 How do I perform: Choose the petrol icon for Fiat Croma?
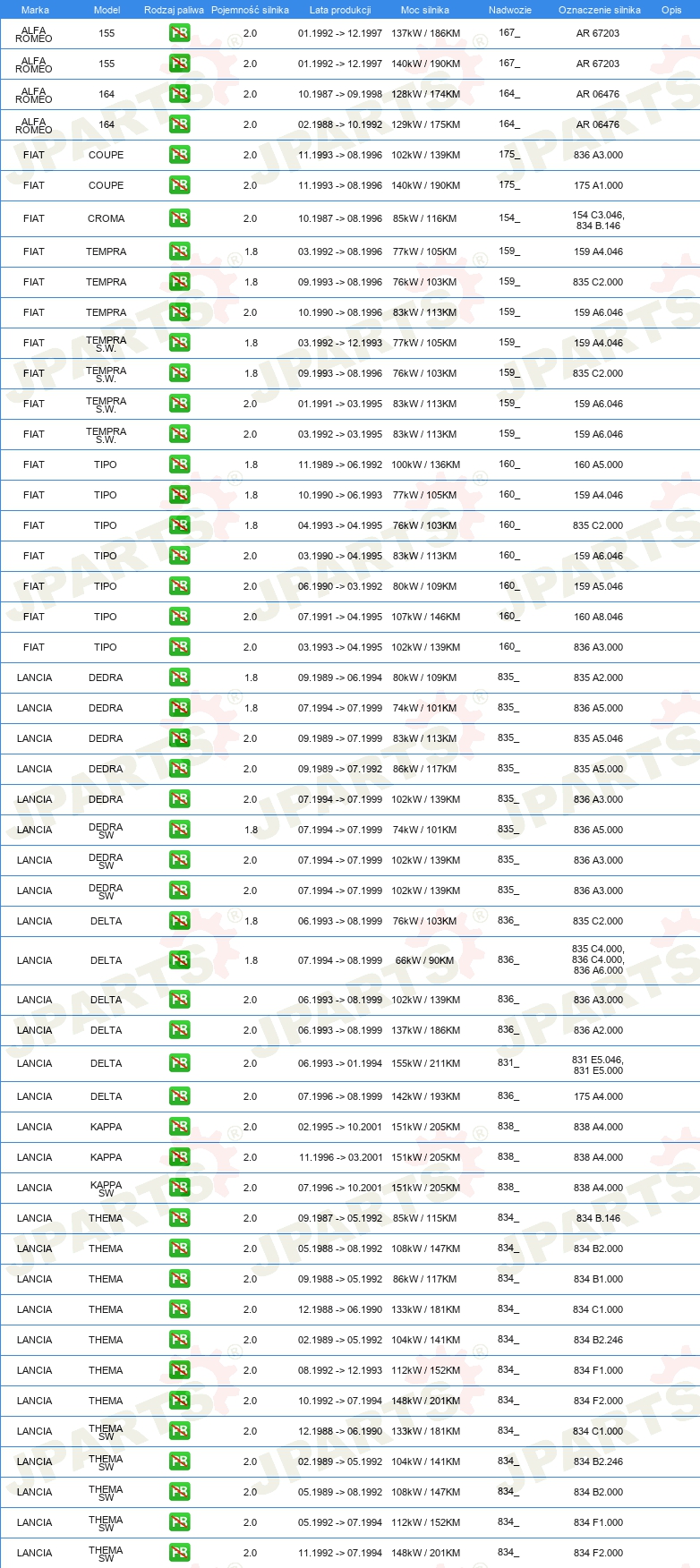click(179, 218)
